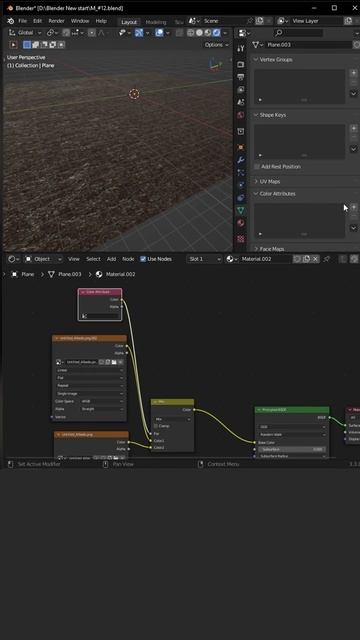Toggle Use Nodes checkbox

pyautogui.click(x=143, y=259)
